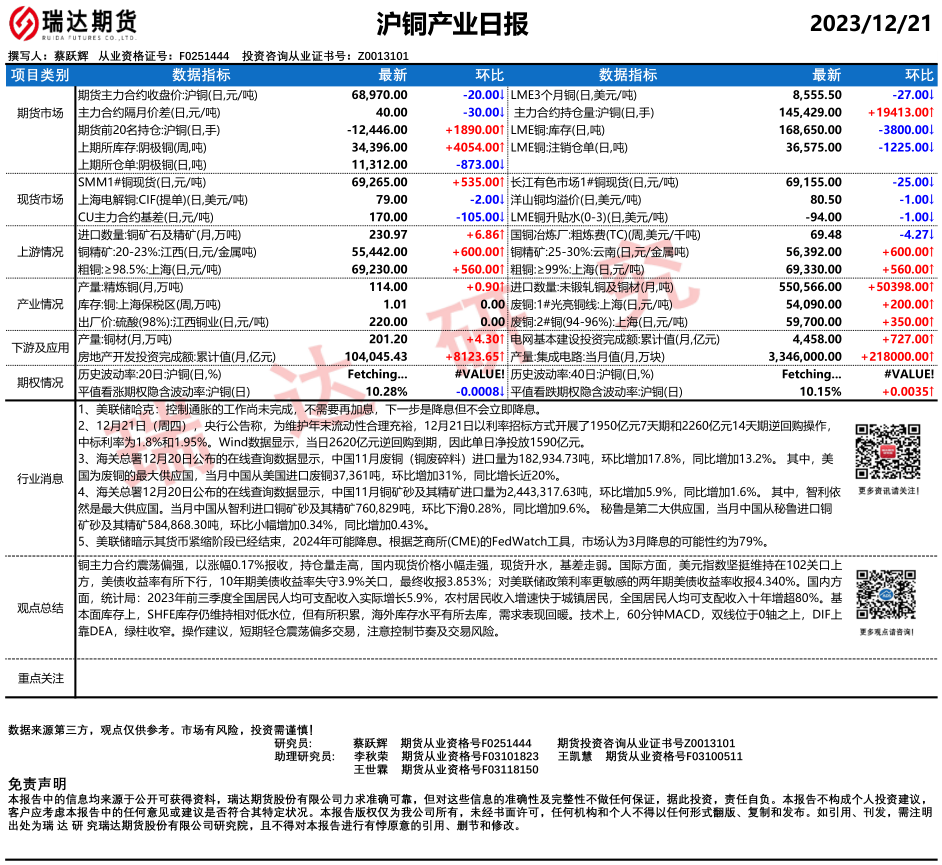Click the #VALUE! cell for 20日 历史波动率
The image size is (942, 865).
476,373
